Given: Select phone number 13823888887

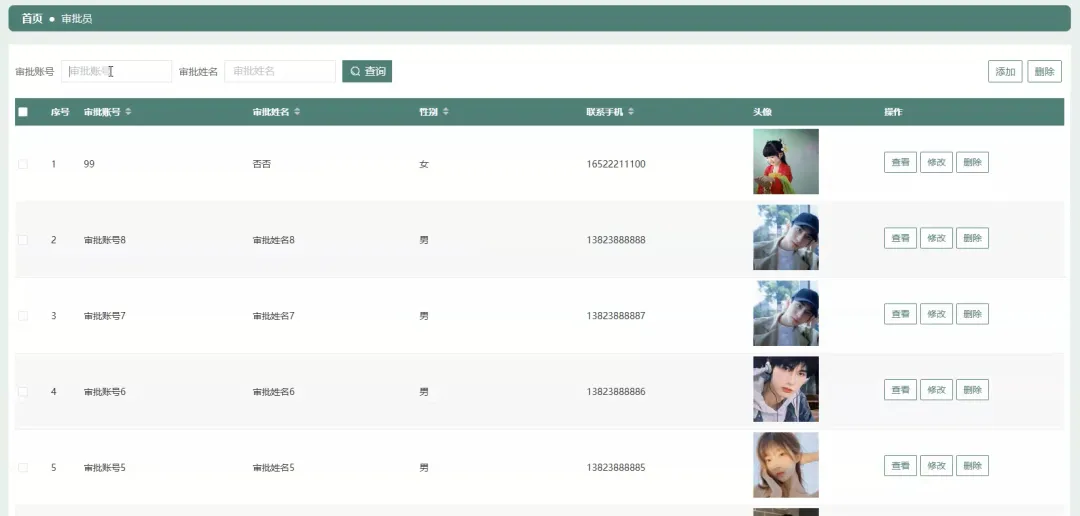Looking at the screenshot, I should coord(616,316).
